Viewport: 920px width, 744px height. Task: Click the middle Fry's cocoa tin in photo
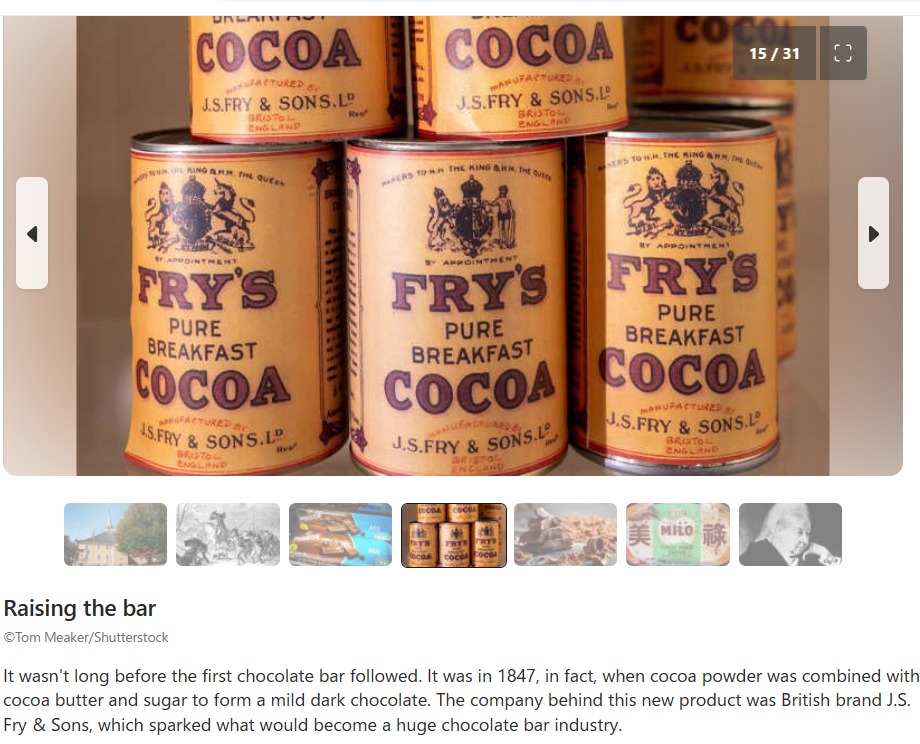point(456,308)
